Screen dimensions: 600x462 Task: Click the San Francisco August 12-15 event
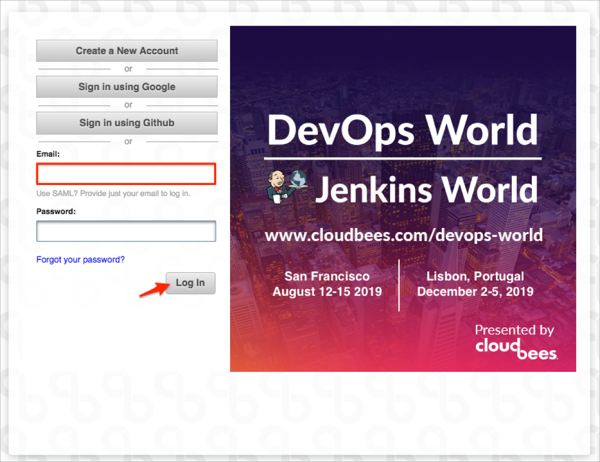point(327,283)
